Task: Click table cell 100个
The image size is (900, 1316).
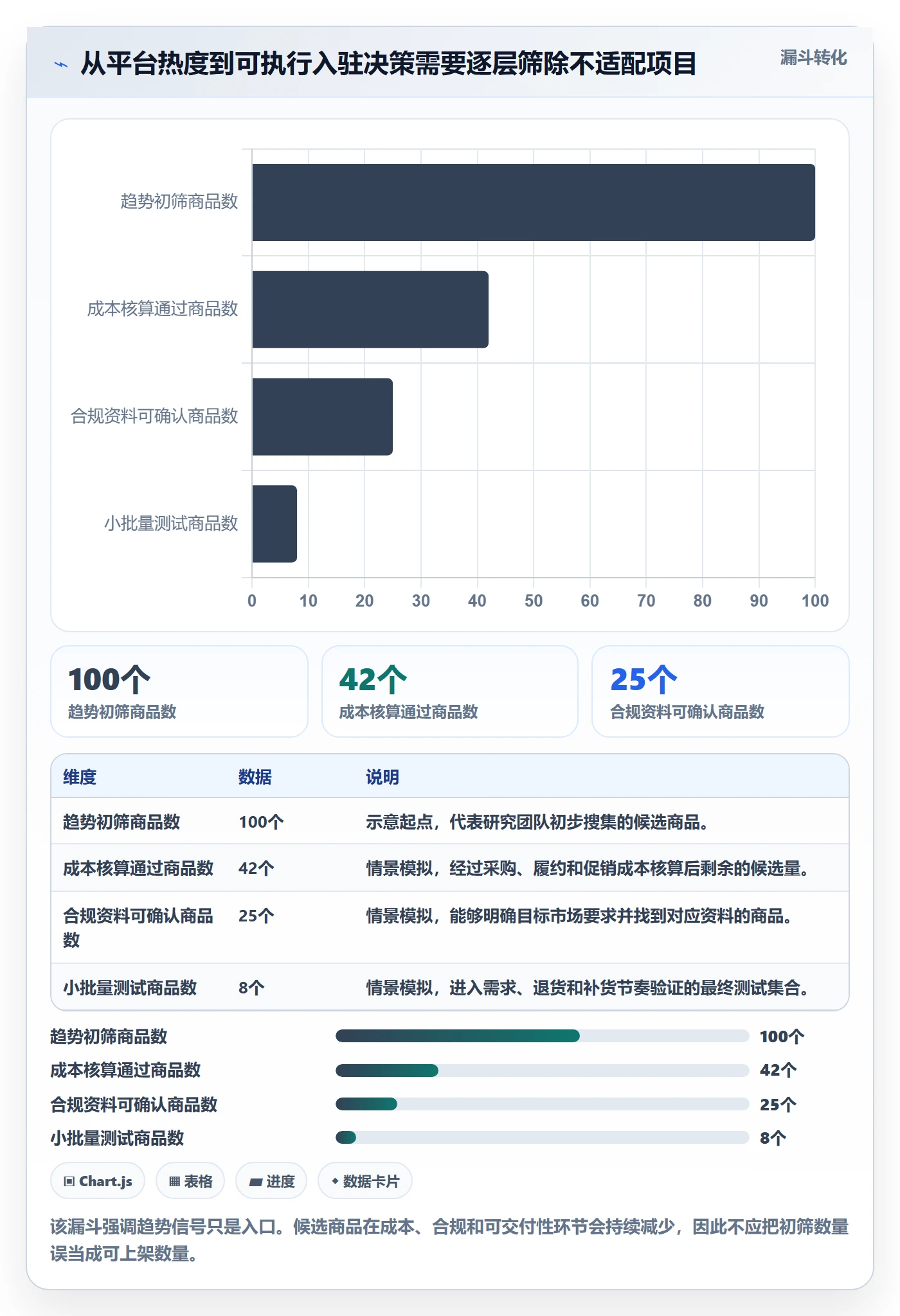Action: 261,822
